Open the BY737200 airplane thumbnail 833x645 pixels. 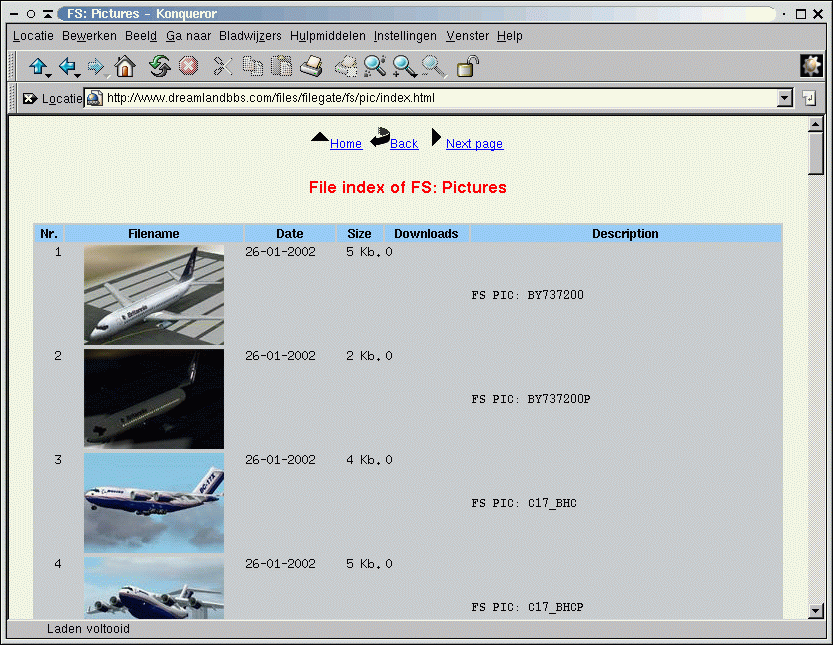154,295
